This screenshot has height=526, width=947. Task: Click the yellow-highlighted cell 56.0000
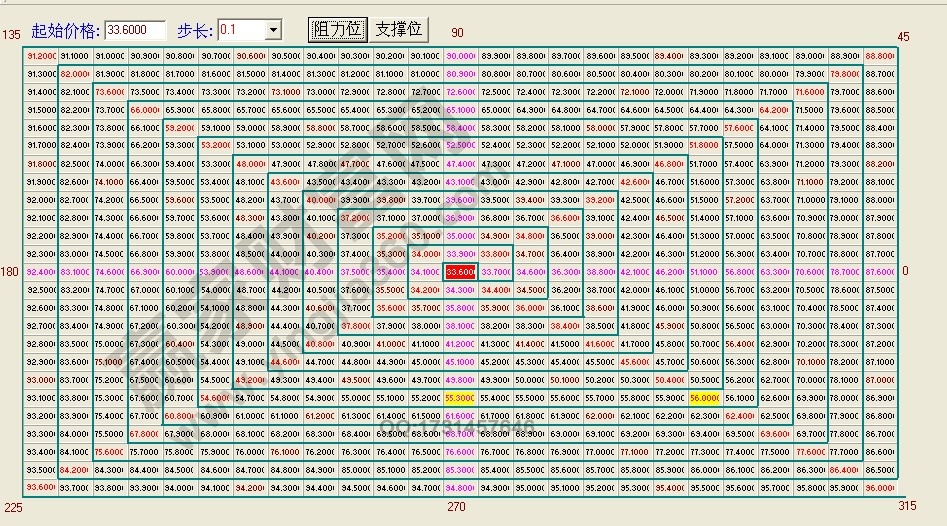(x=705, y=398)
